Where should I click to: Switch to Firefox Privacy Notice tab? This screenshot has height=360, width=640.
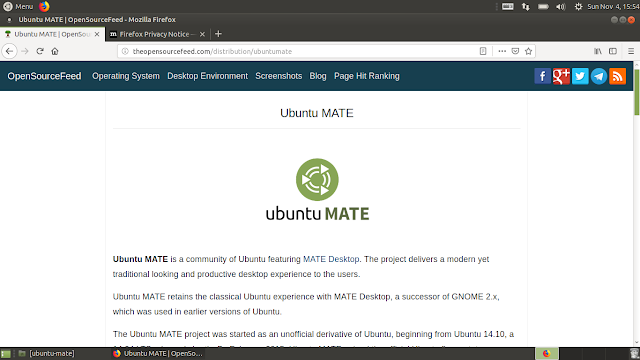pos(157,34)
